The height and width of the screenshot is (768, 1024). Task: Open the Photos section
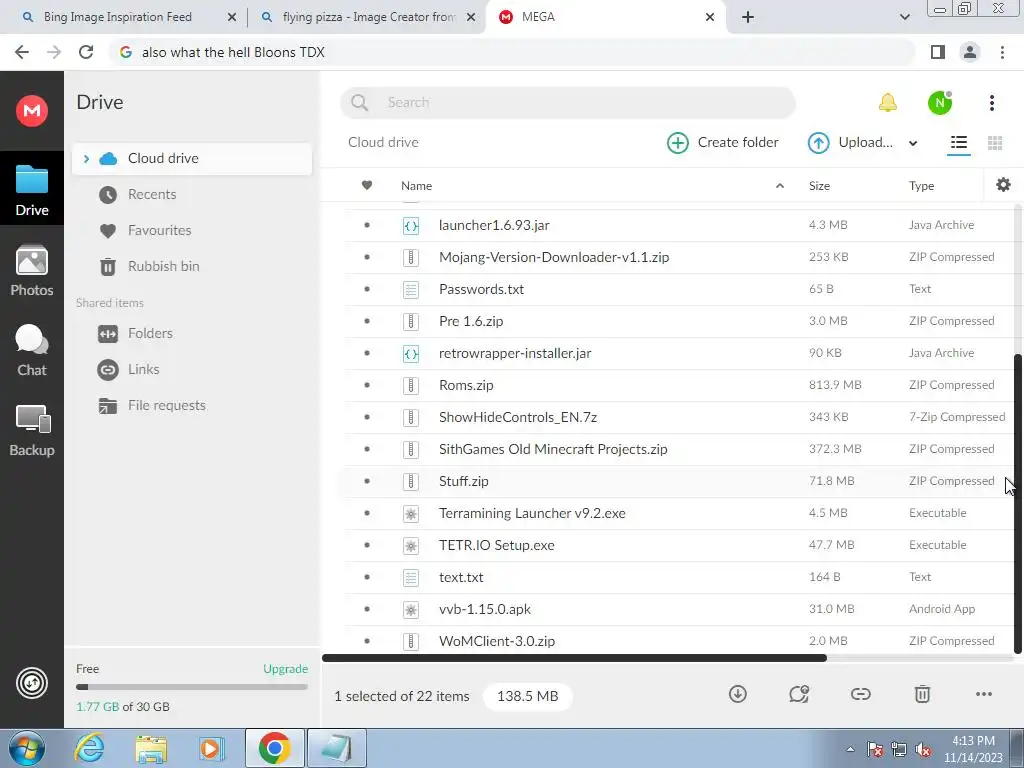click(32, 271)
